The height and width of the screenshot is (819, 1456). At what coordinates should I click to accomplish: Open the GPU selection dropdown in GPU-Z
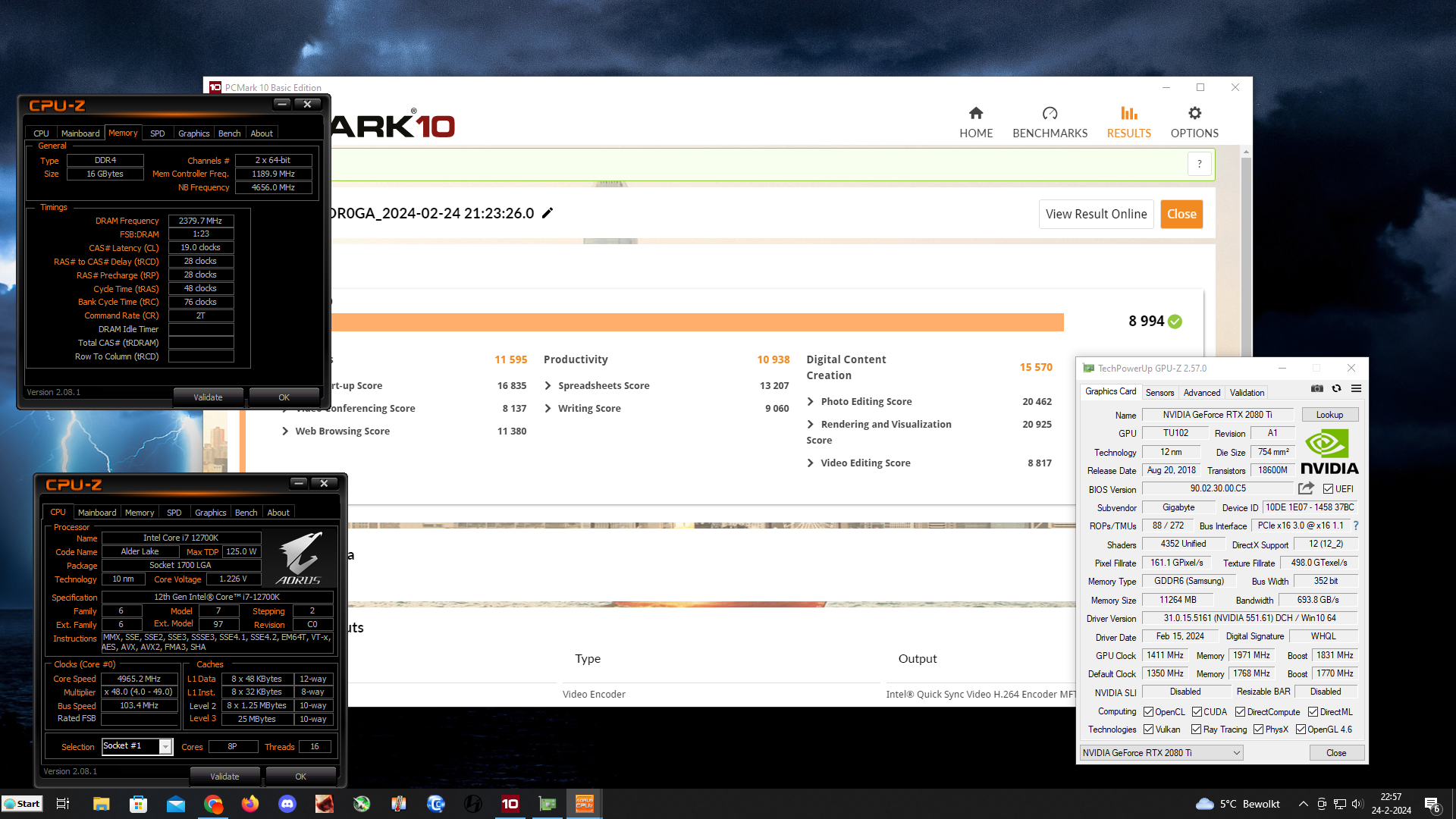1161,753
